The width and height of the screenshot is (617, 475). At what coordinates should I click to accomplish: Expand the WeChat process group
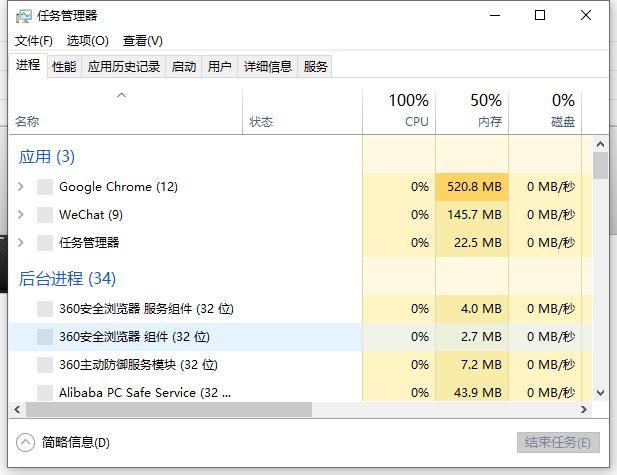(x=21, y=215)
